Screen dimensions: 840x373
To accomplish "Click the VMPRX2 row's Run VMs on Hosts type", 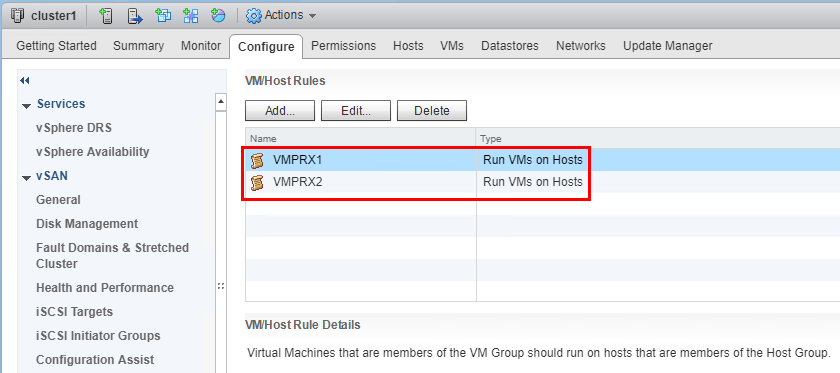I will (x=532, y=182).
